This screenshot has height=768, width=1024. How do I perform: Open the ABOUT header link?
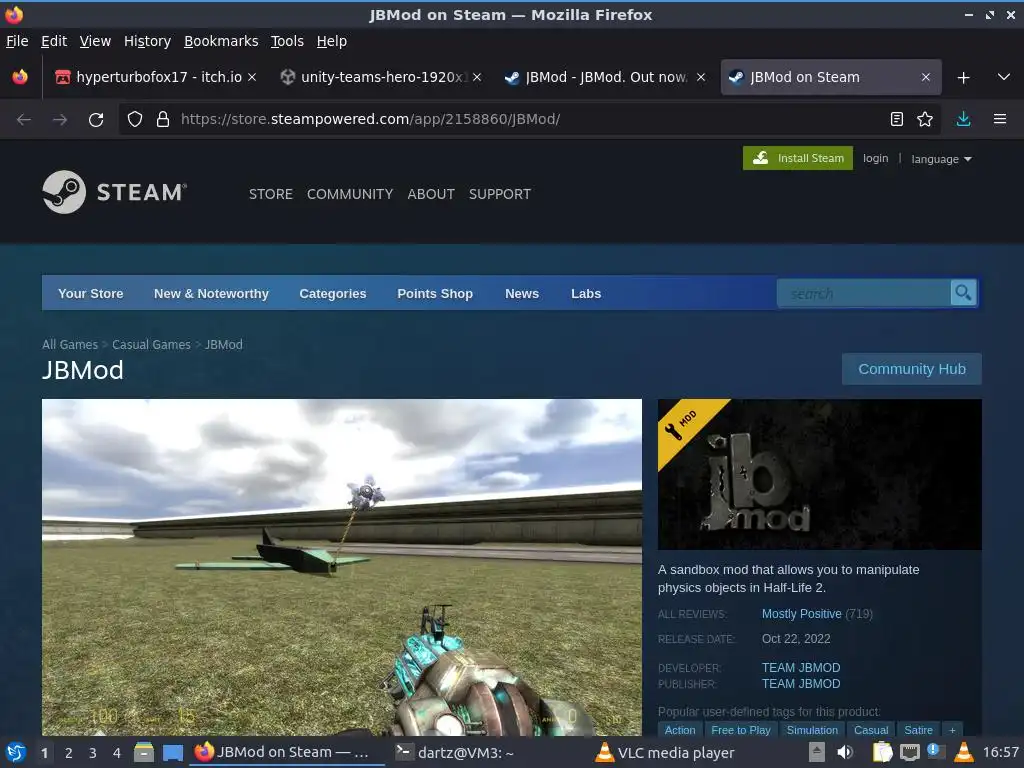click(431, 194)
